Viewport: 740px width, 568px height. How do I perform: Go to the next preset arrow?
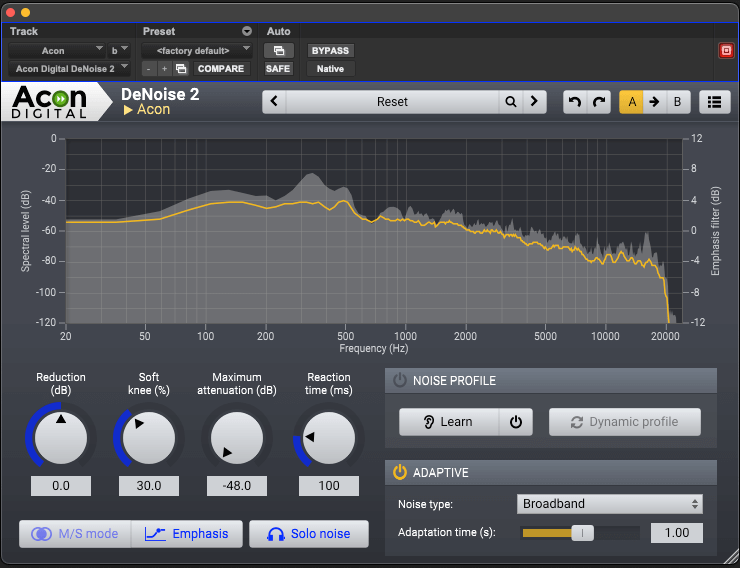pyautogui.click(x=536, y=101)
